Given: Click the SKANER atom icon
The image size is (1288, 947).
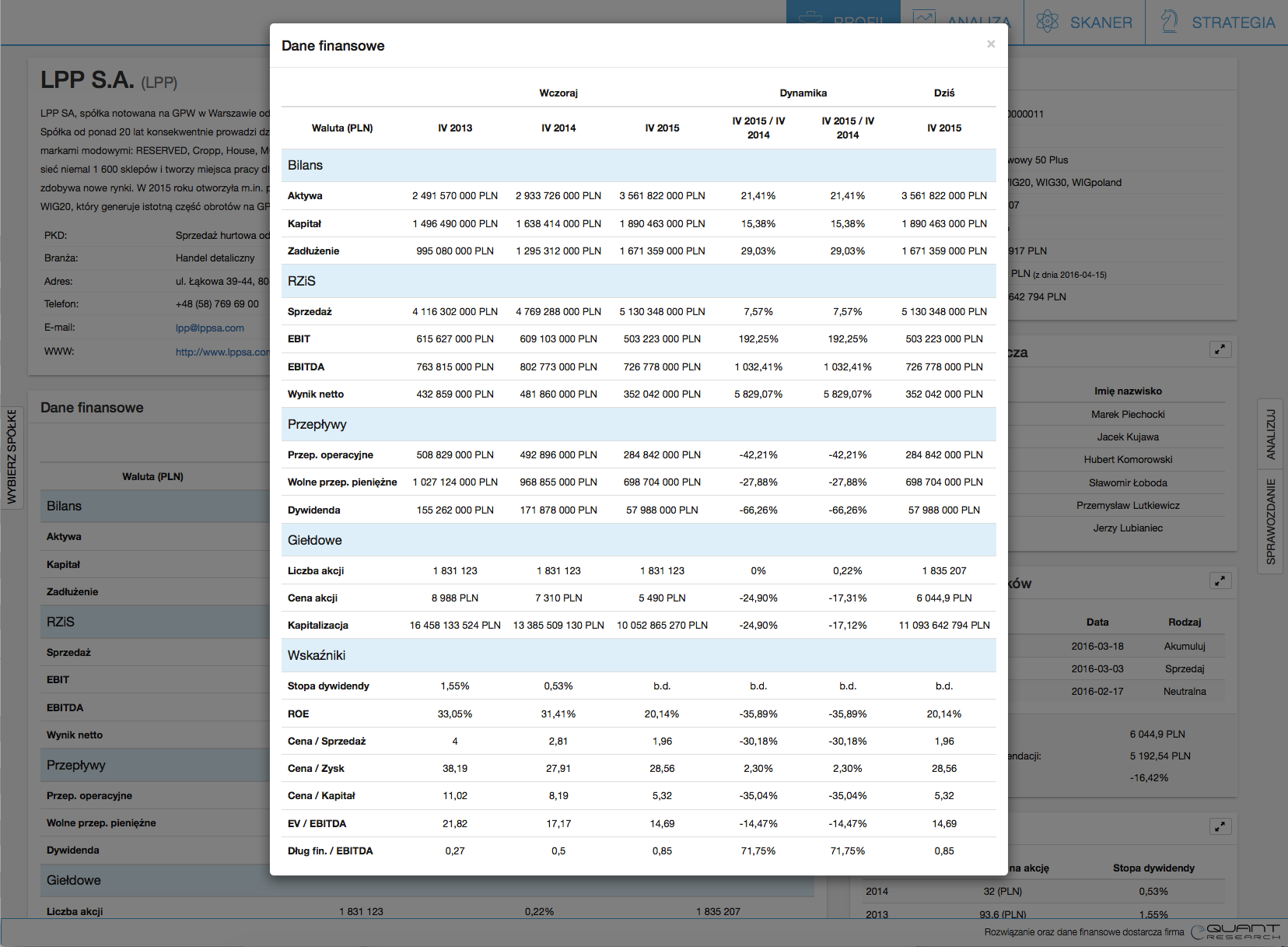Looking at the screenshot, I should pos(1048,21).
